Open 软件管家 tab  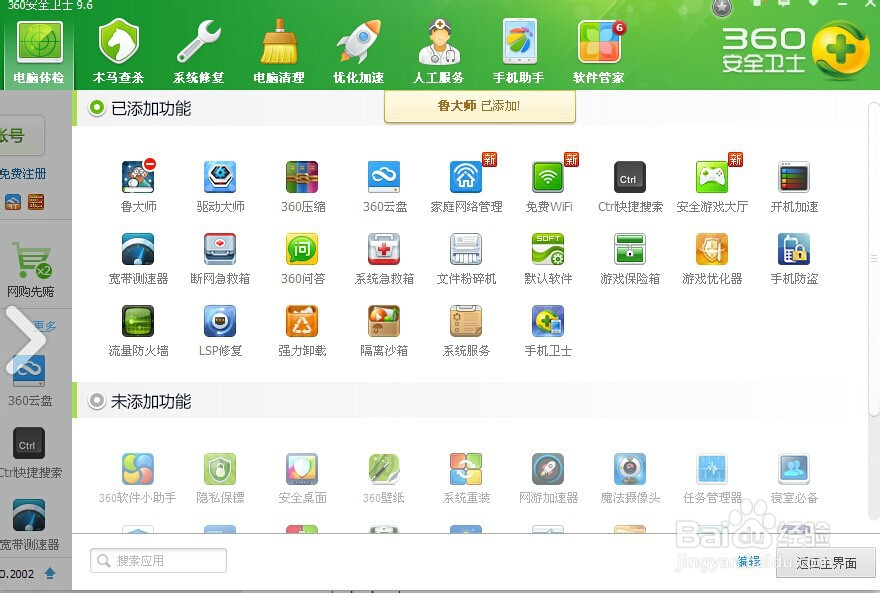599,52
